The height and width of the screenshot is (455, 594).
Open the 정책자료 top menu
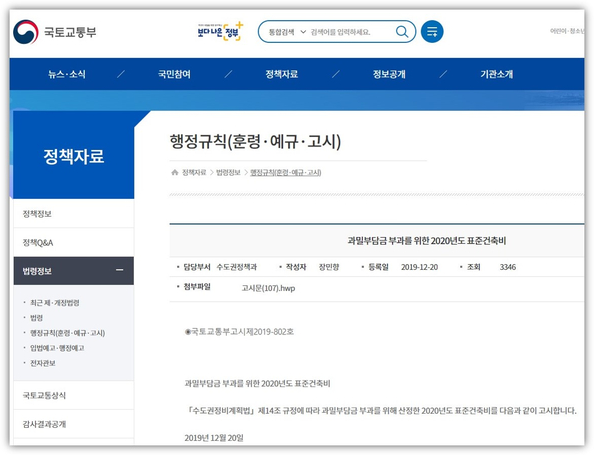[x=281, y=74]
